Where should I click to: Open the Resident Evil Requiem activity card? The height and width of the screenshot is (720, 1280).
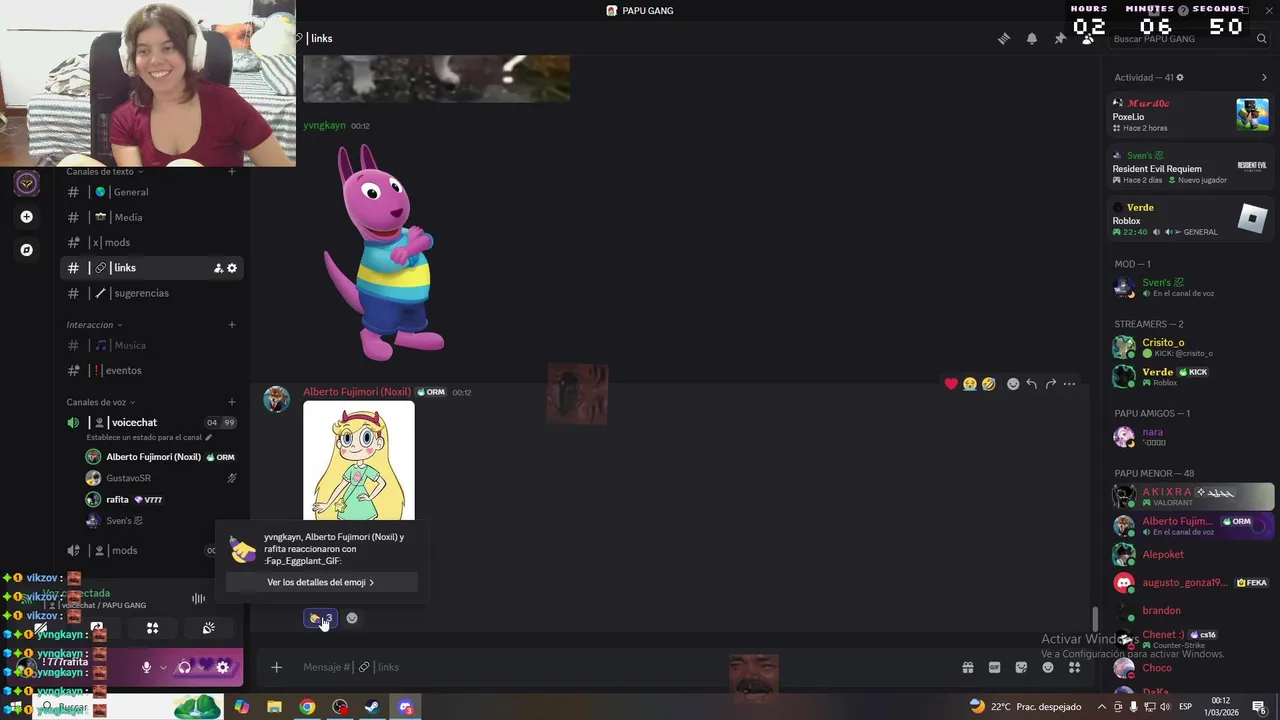click(1190, 167)
